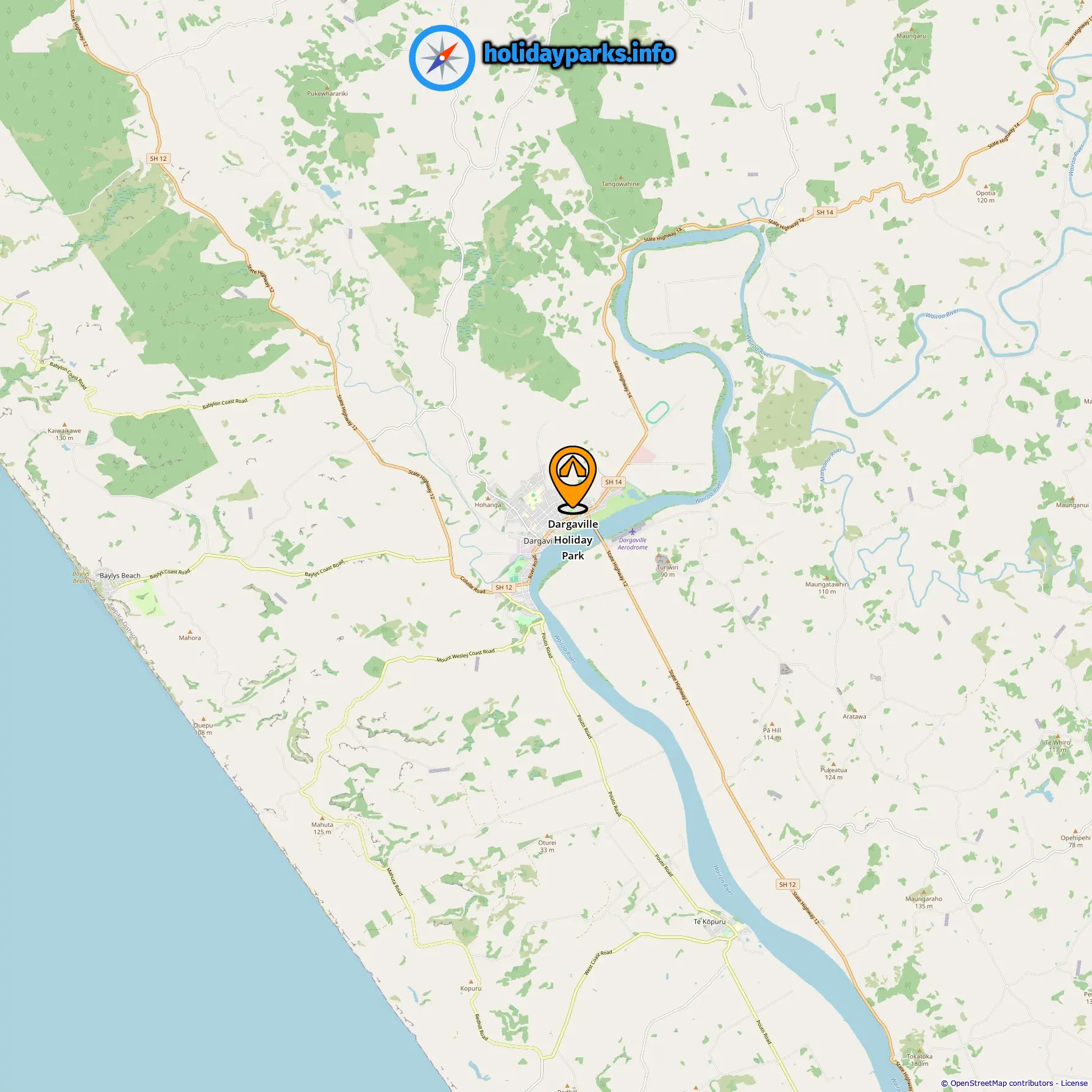Click the Te Kōpuru town label

click(710, 921)
